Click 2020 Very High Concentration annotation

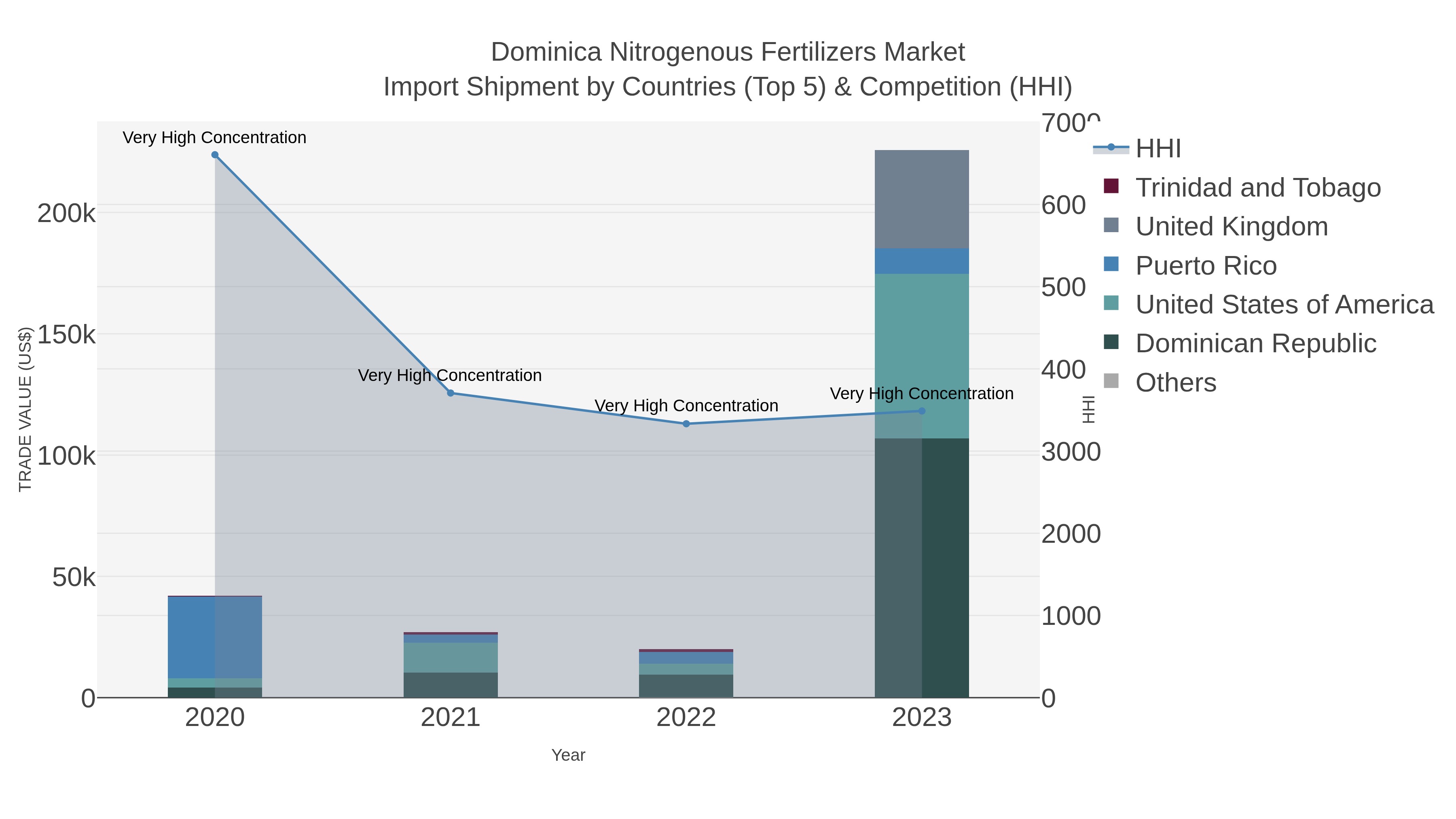tap(215, 138)
